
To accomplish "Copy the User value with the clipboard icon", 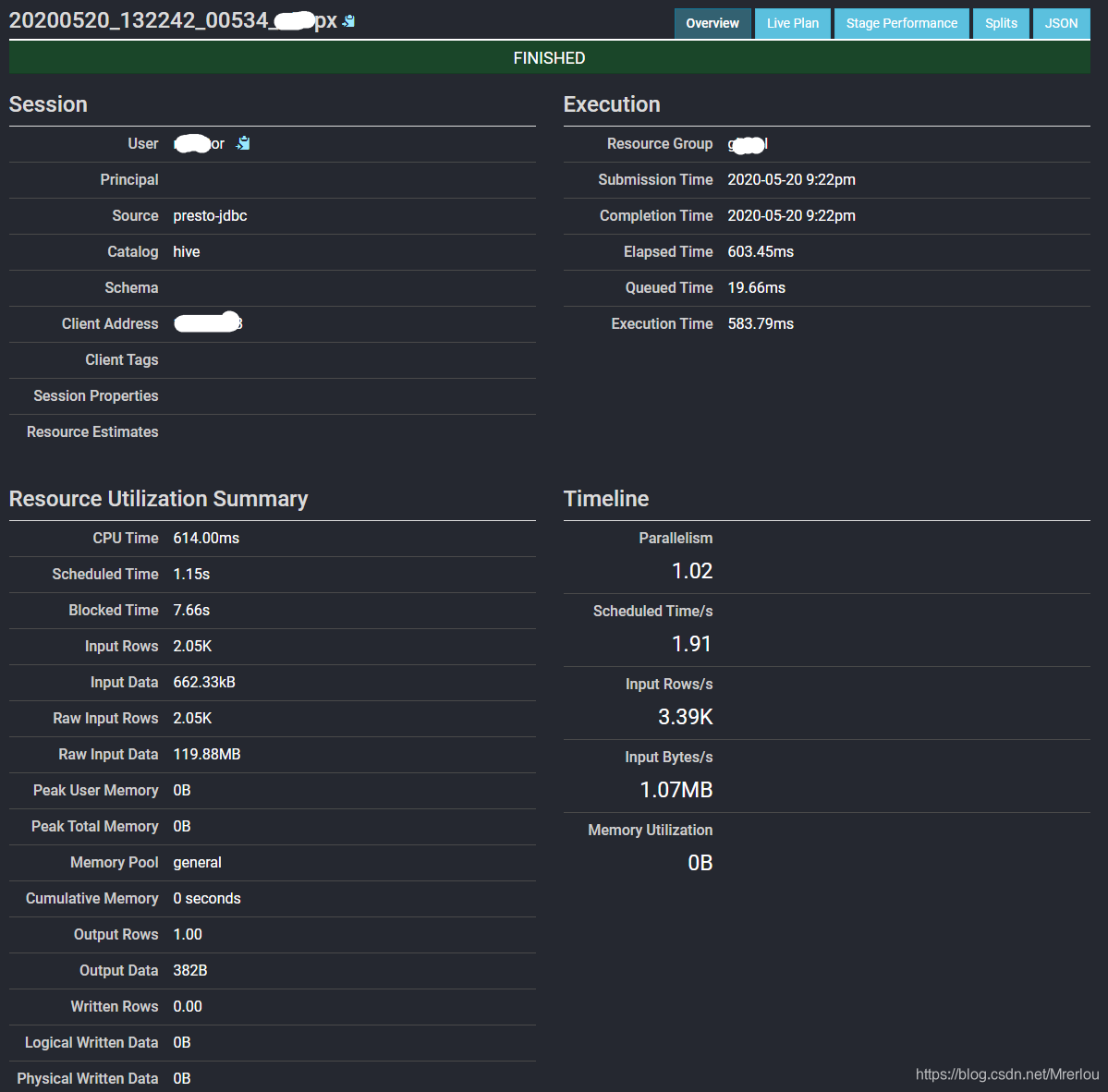I will [243, 143].
